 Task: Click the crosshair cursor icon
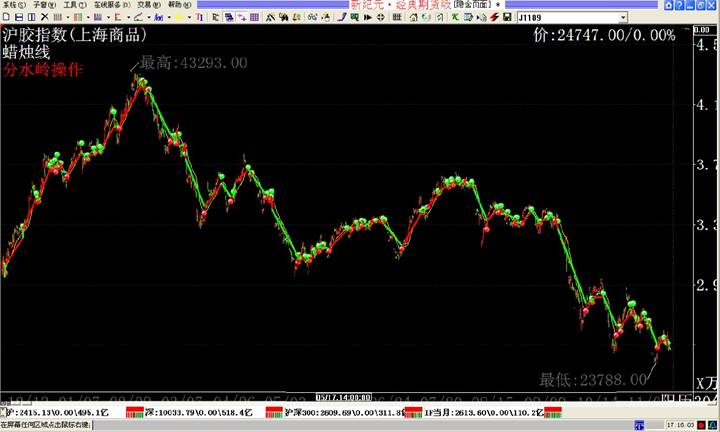click(x=381, y=17)
